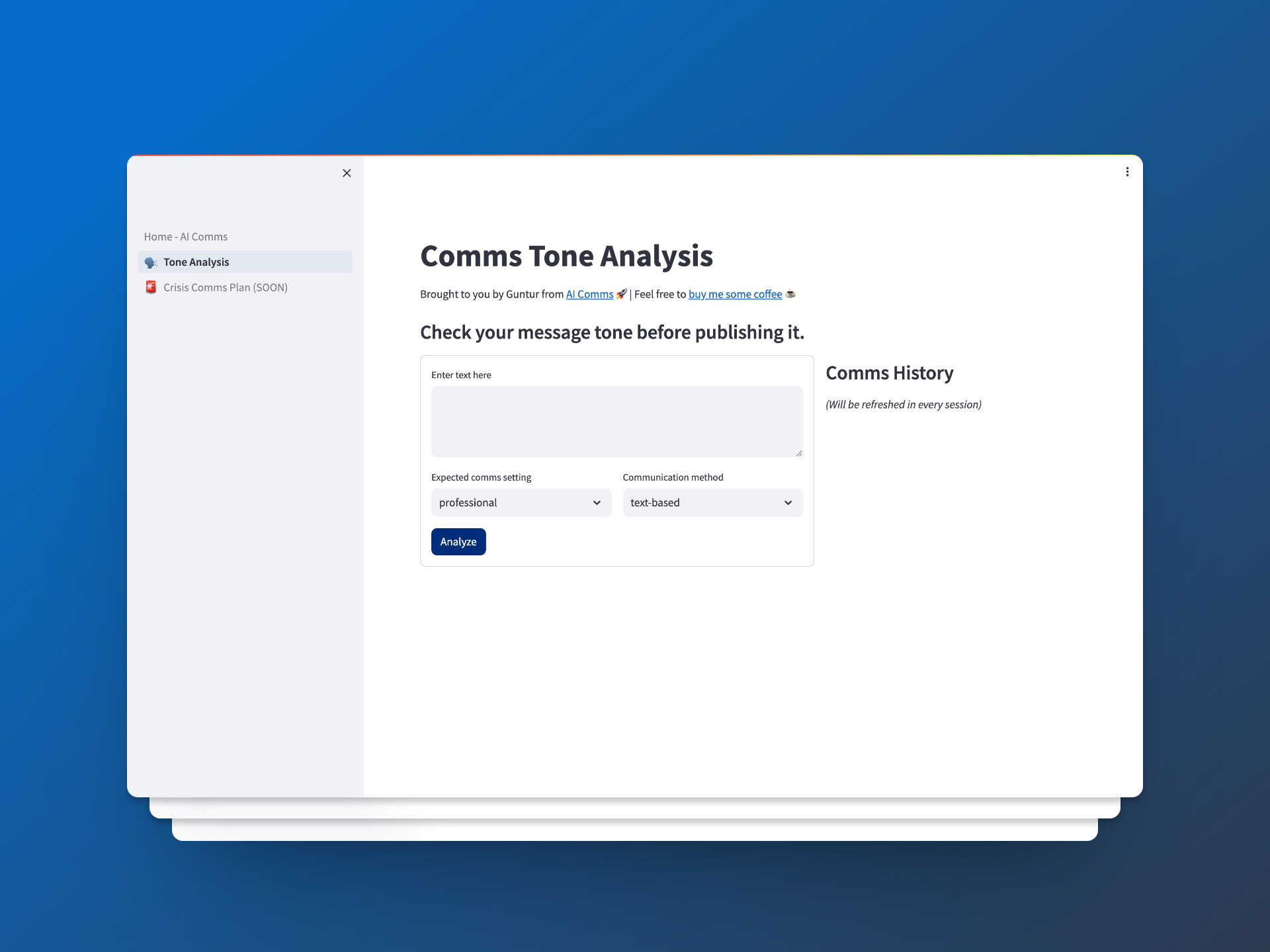
Task: Open Crisis Comms Plan (SOON) page
Action: (226, 288)
